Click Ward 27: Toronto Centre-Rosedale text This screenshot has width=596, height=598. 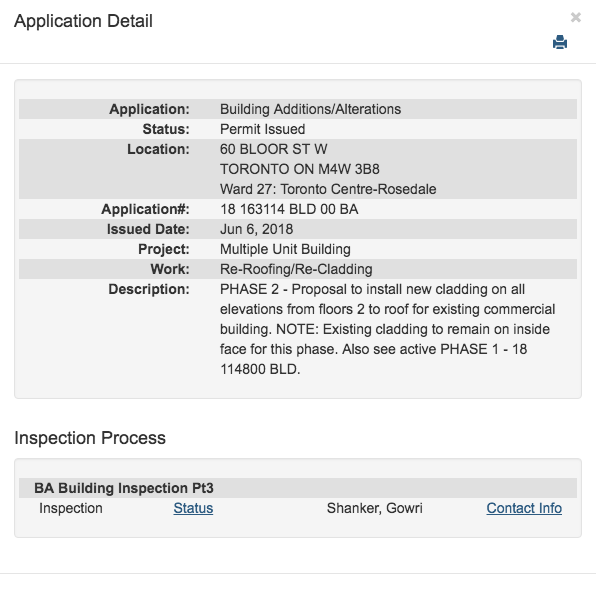328,189
